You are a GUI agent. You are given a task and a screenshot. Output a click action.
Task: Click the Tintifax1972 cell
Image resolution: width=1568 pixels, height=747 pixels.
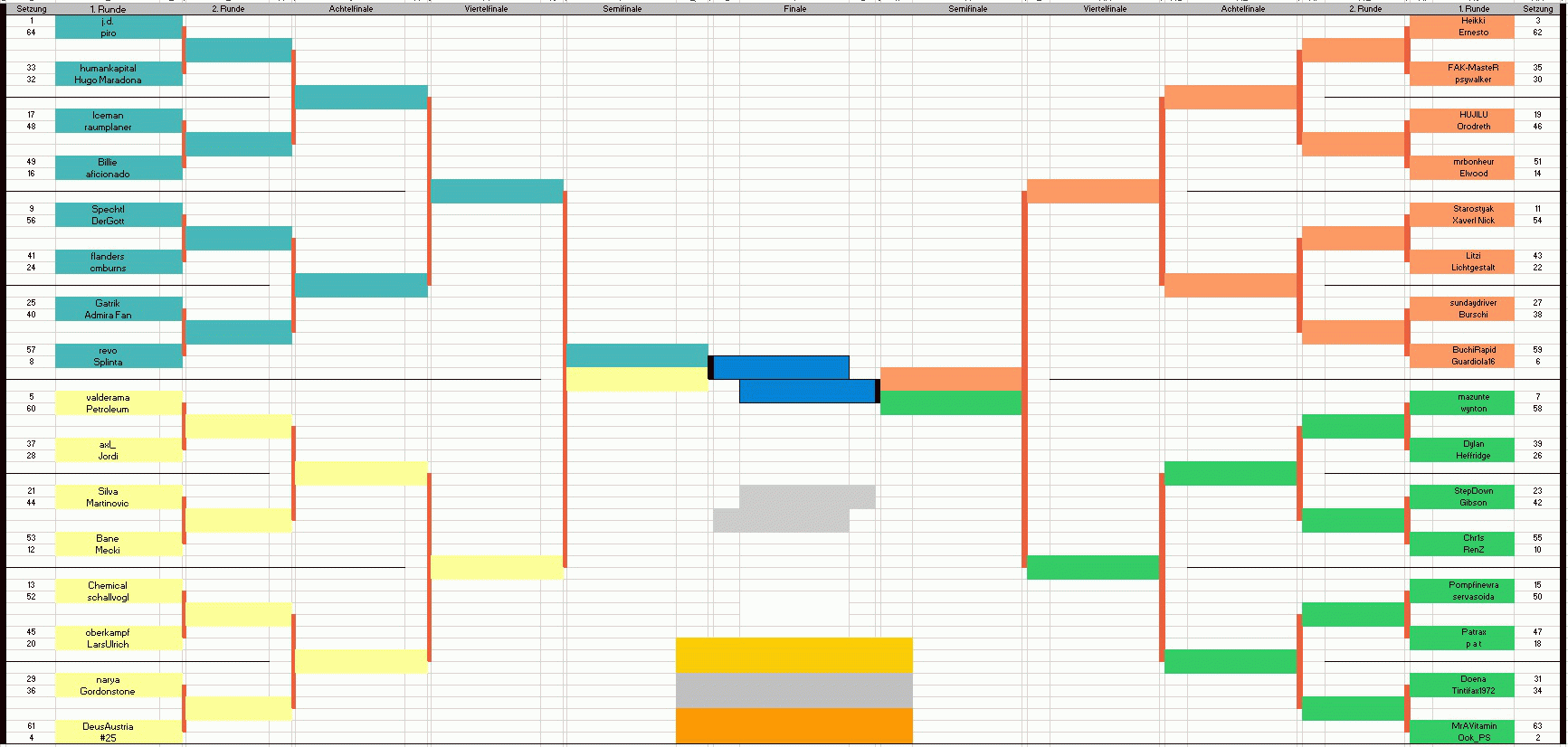[x=1461, y=691]
